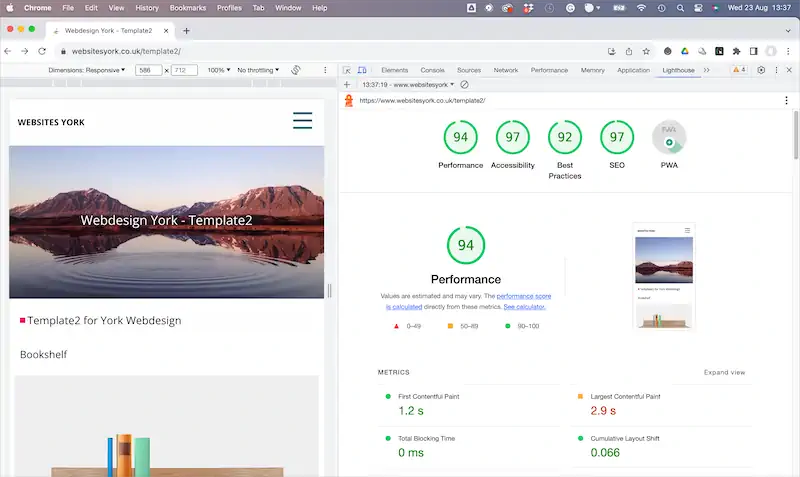Switch to the Sources tab

coord(469,70)
